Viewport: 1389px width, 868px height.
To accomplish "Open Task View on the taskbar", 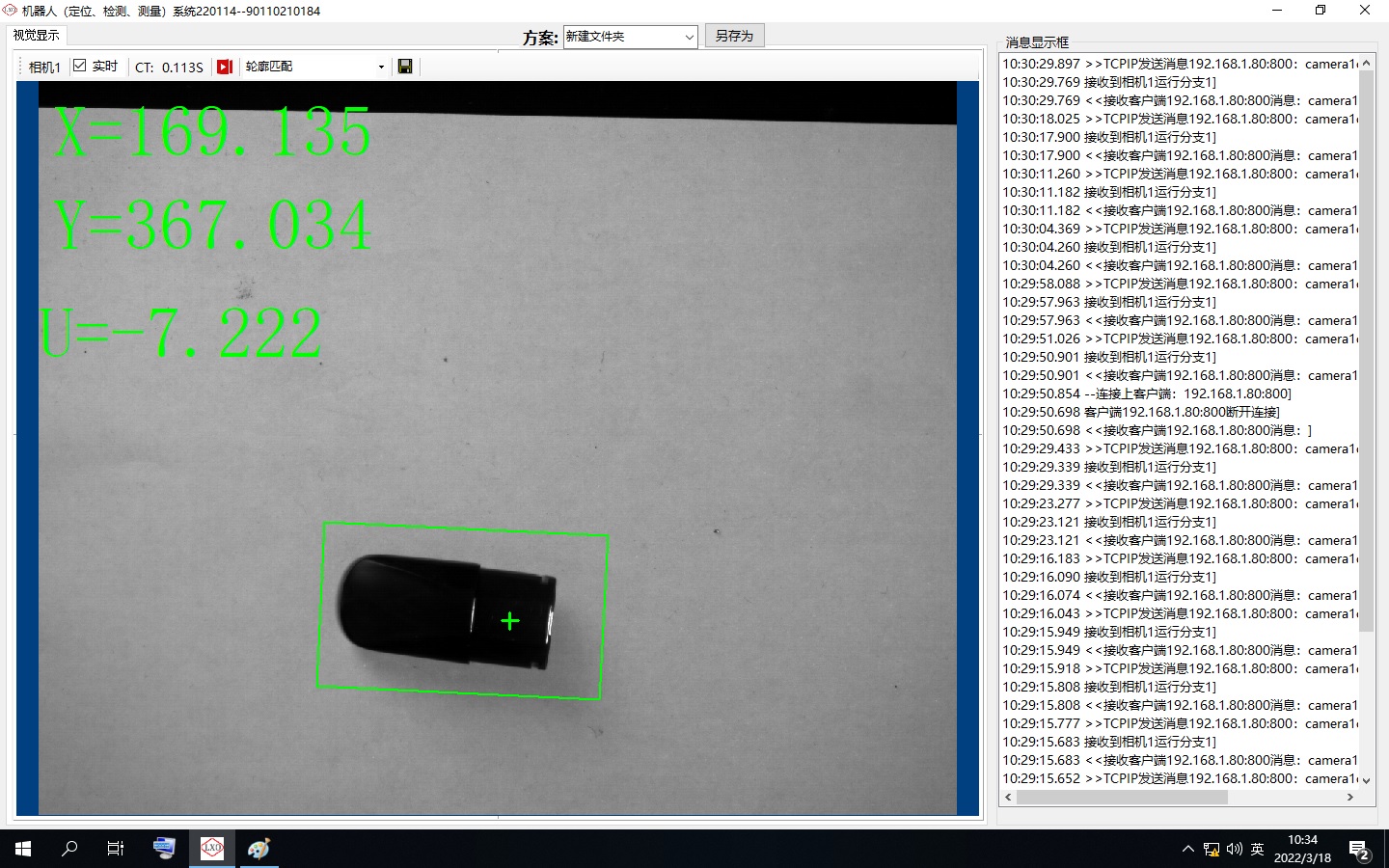I will click(x=116, y=849).
